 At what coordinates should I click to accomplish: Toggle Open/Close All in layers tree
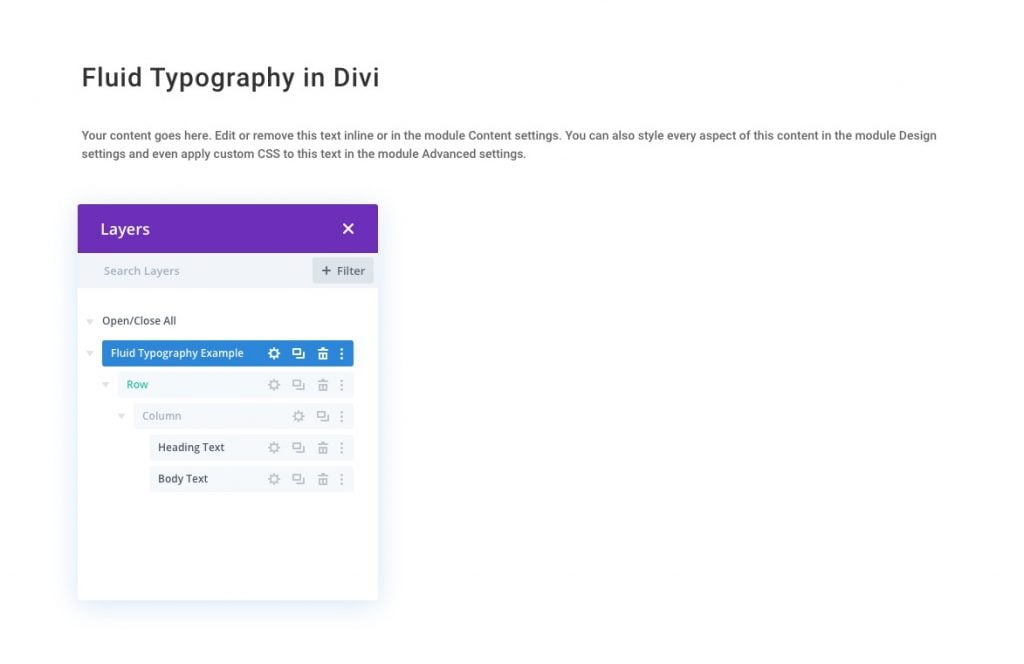tap(139, 320)
